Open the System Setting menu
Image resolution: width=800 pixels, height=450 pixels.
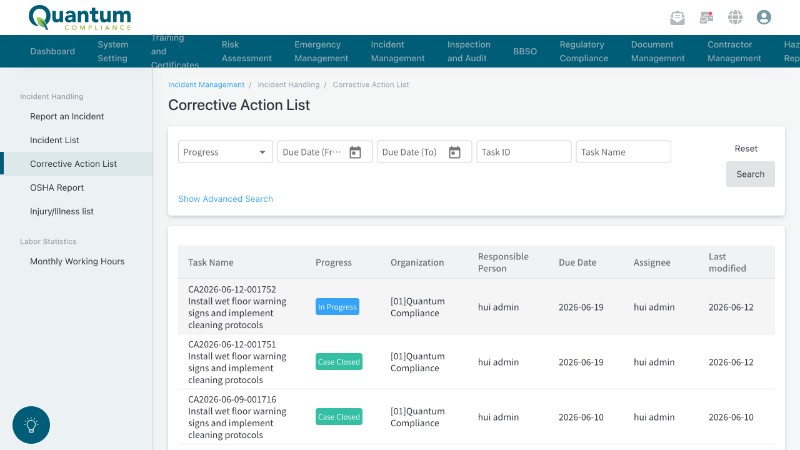point(113,52)
